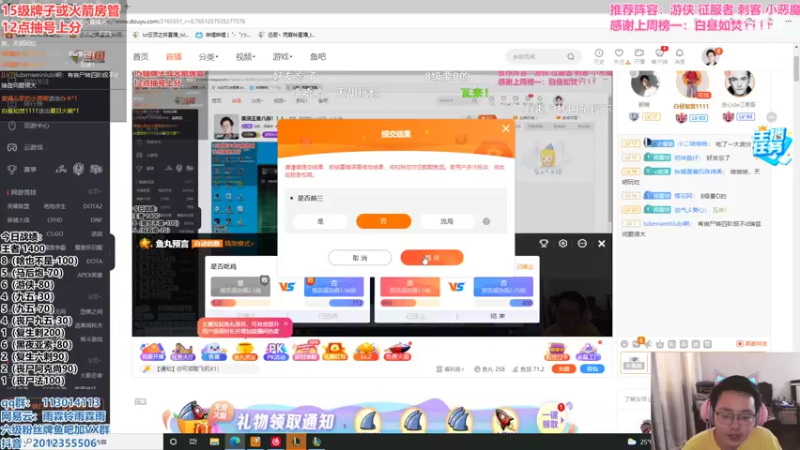Open the Lv.2 treasure icon
Screen dimensions: 800x450
click(x=366, y=352)
